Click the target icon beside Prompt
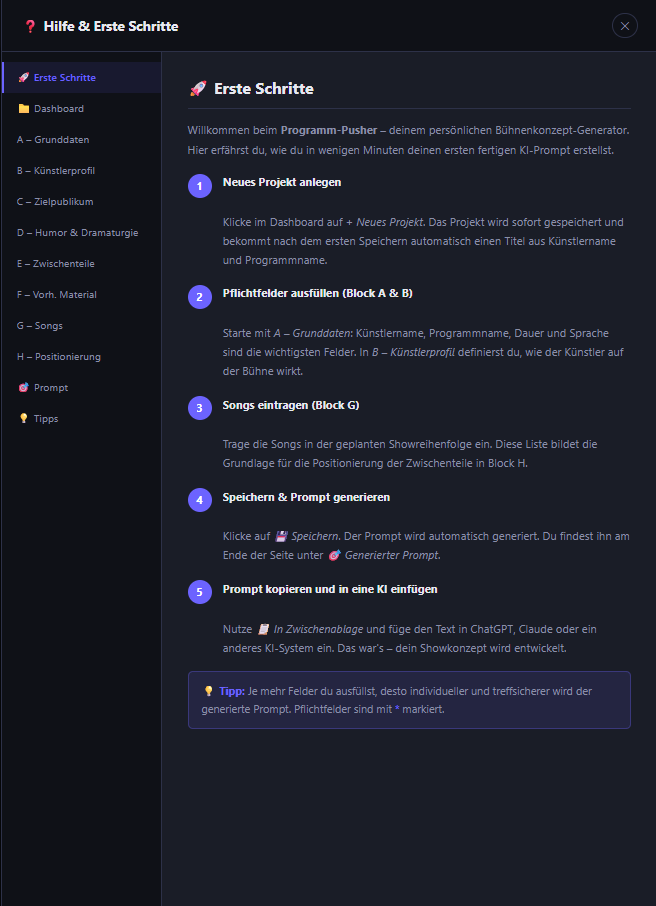 (23, 388)
